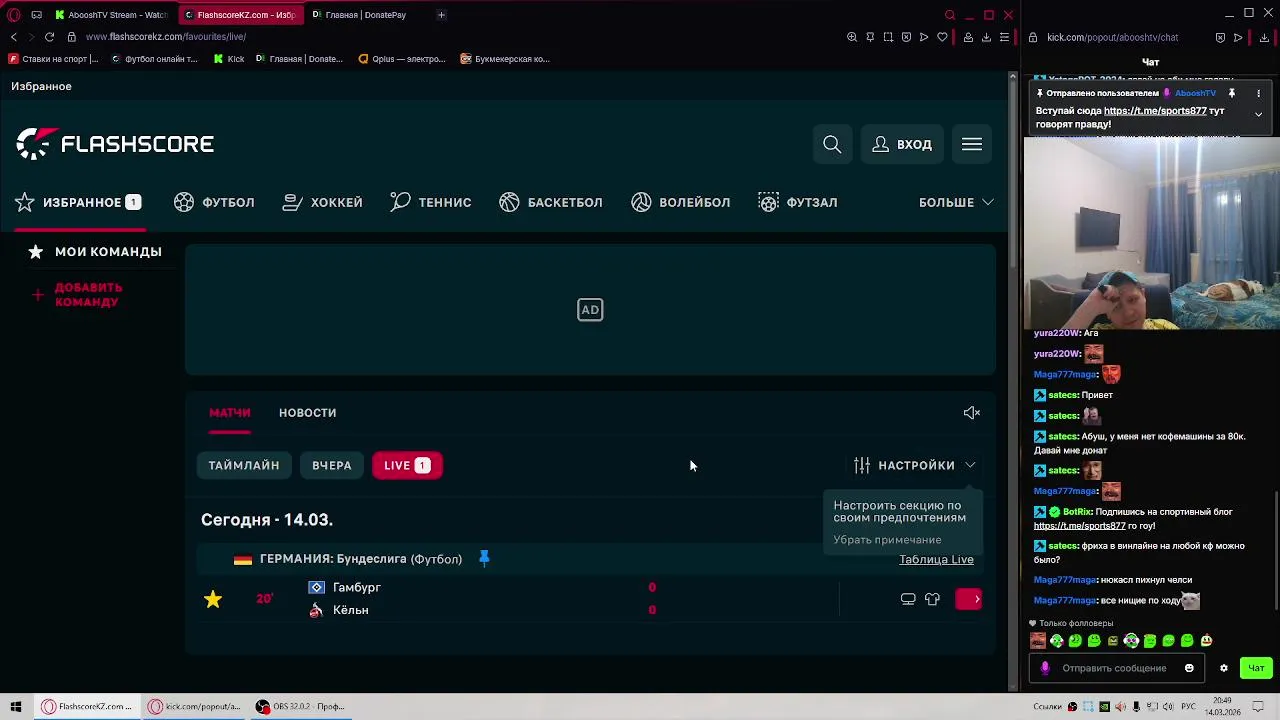Screen dimensions: 1280x720
Task: Open Flashscore hamburger menu
Action: click(972, 144)
